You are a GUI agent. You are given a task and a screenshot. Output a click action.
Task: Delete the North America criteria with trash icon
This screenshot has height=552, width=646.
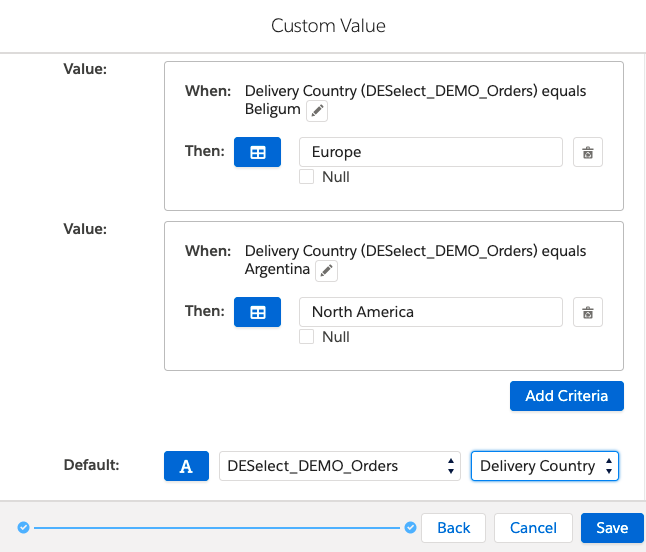coord(588,312)
